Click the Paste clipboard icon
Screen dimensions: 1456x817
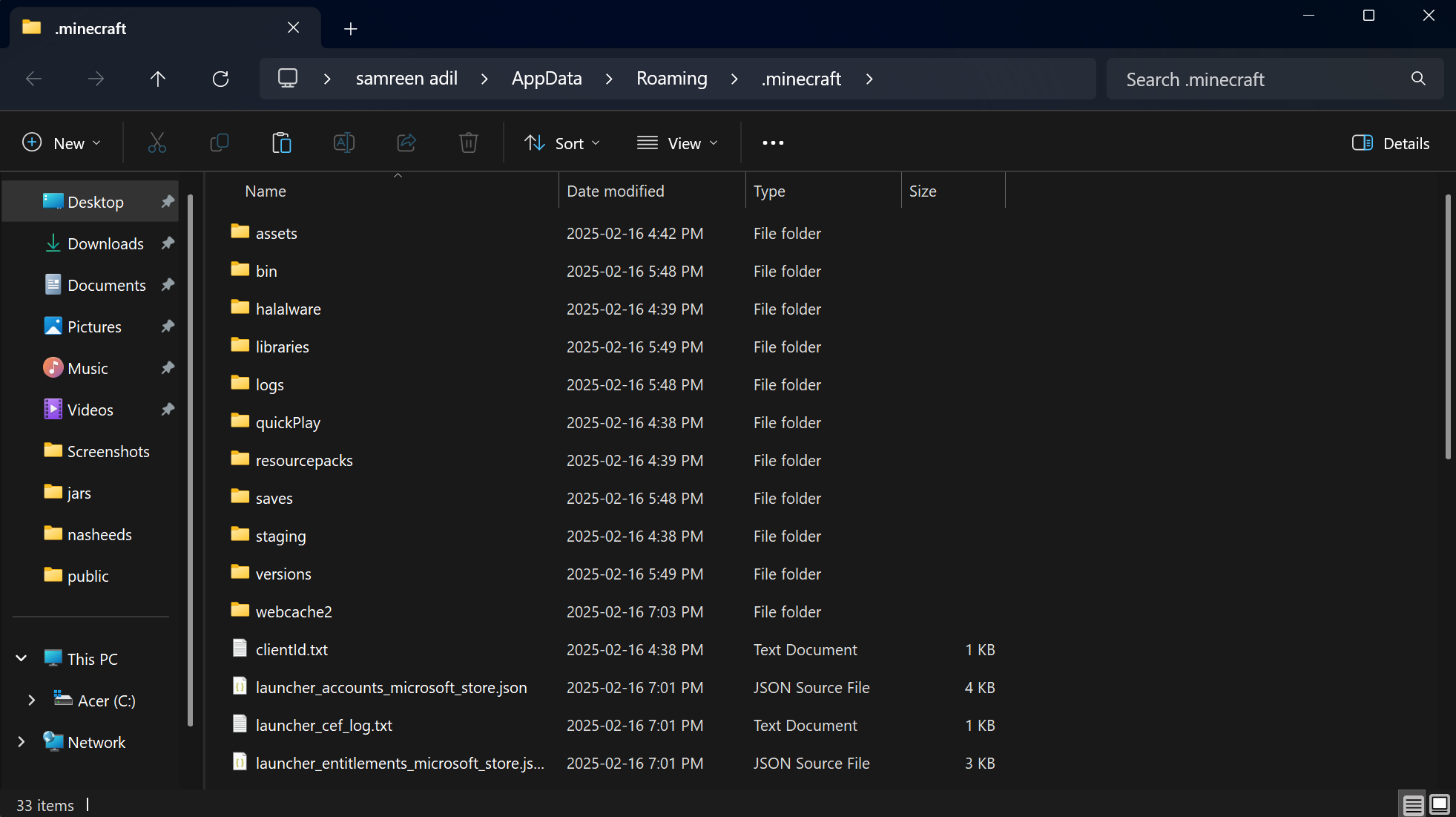[282, 142]
